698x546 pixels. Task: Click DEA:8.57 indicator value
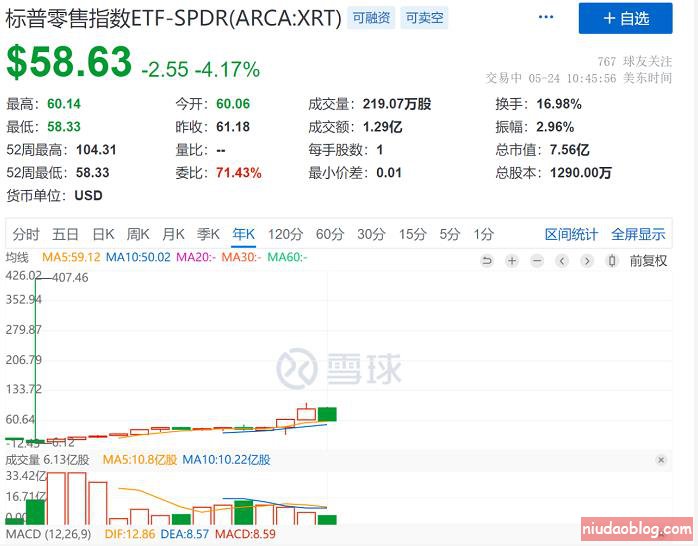point(184,534)
